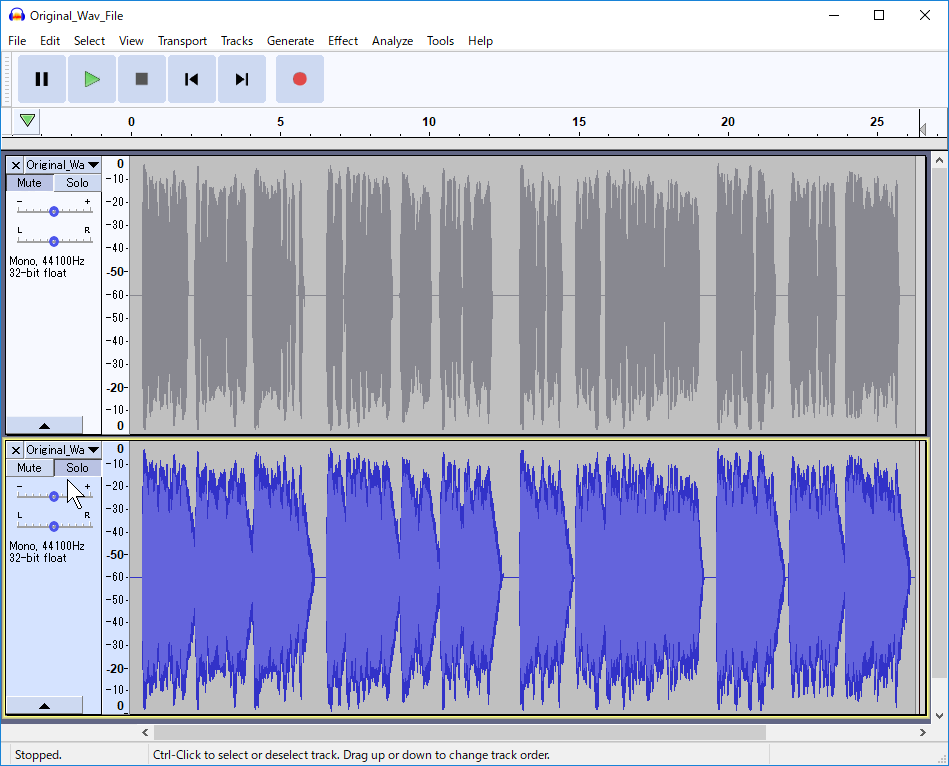Adjust the bottom track gain slider
The image size is (949, 766).
point(54,496)
